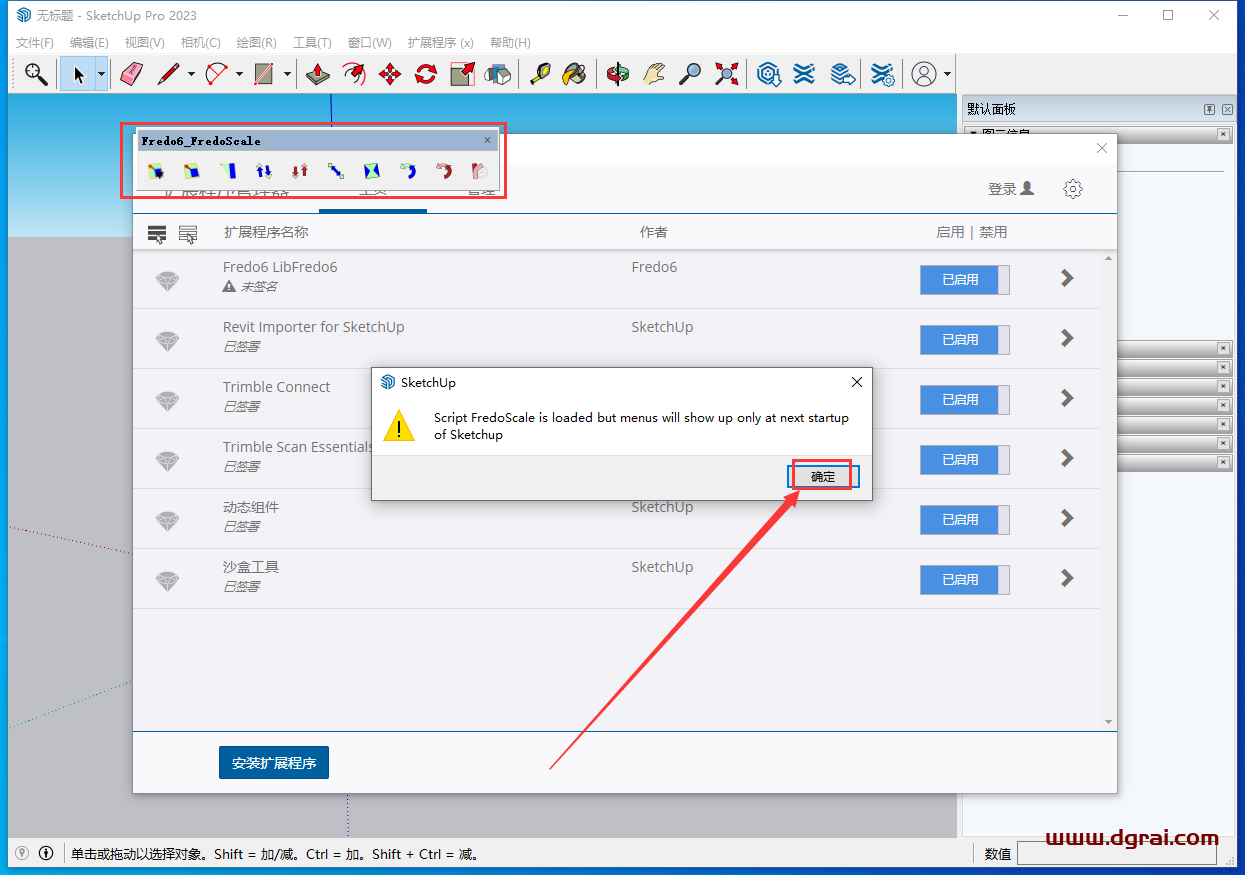
Task: Pin the 默认面板 tray with auto-hide
Action: [x=1210, y=109]
